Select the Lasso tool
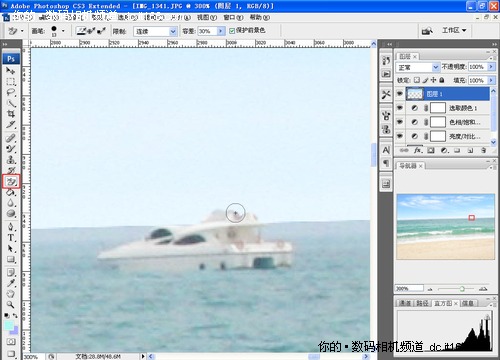Screen dimensions: 500x360 point(11,93)
